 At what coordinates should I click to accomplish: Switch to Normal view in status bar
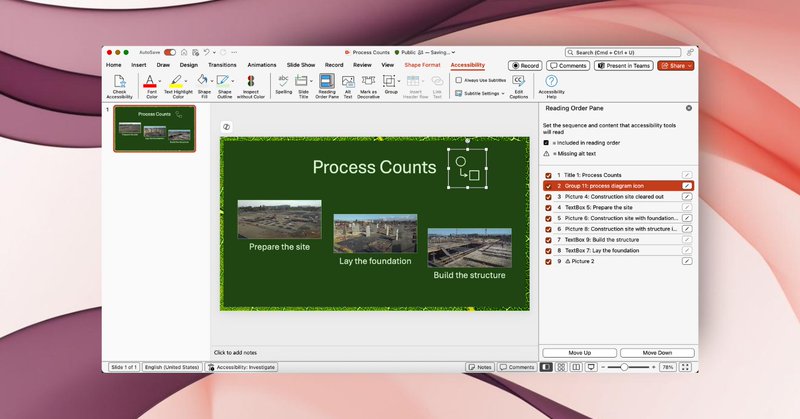click(546, 367)
